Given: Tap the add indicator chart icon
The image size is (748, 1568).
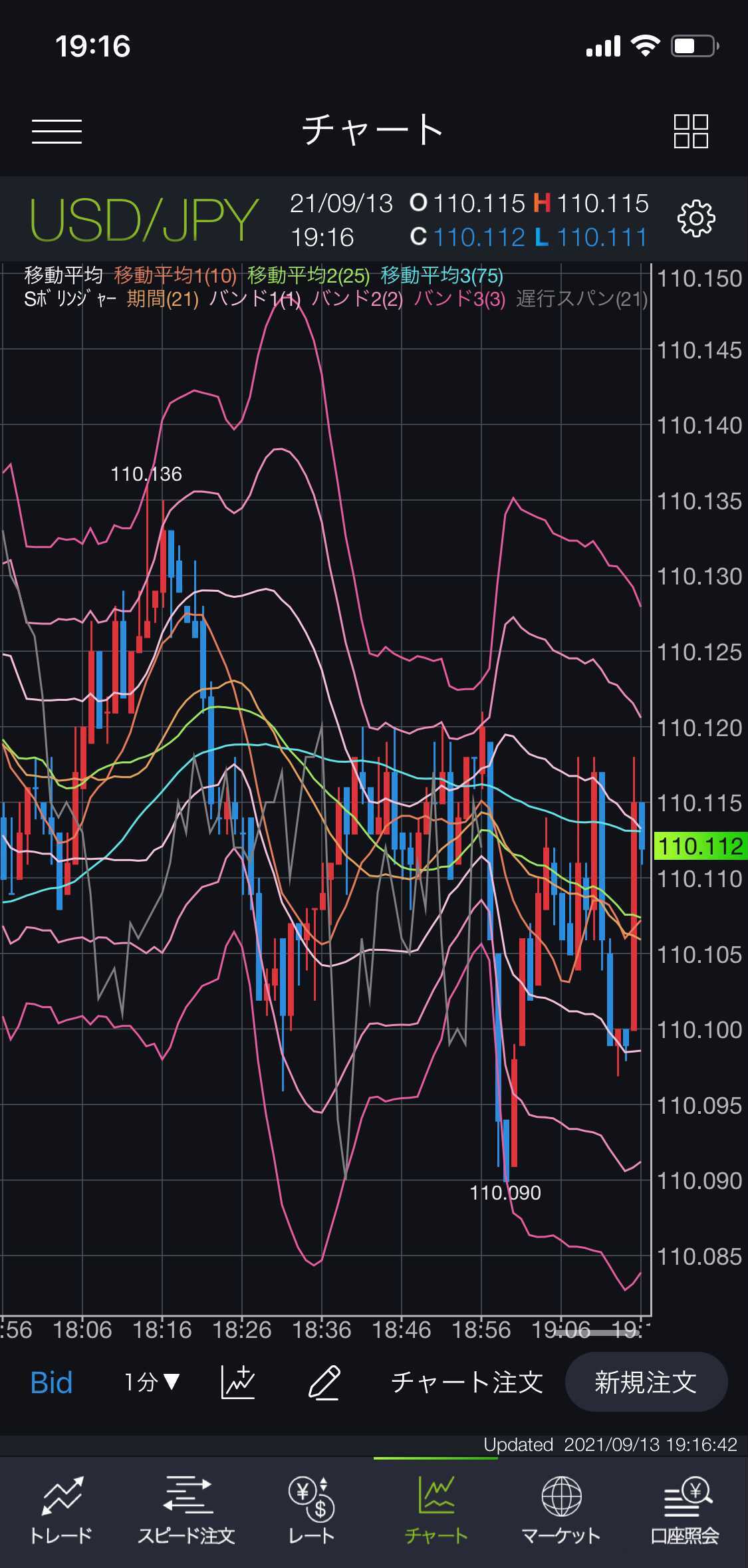Looking at the screenshot, I should click(238, 1382).
